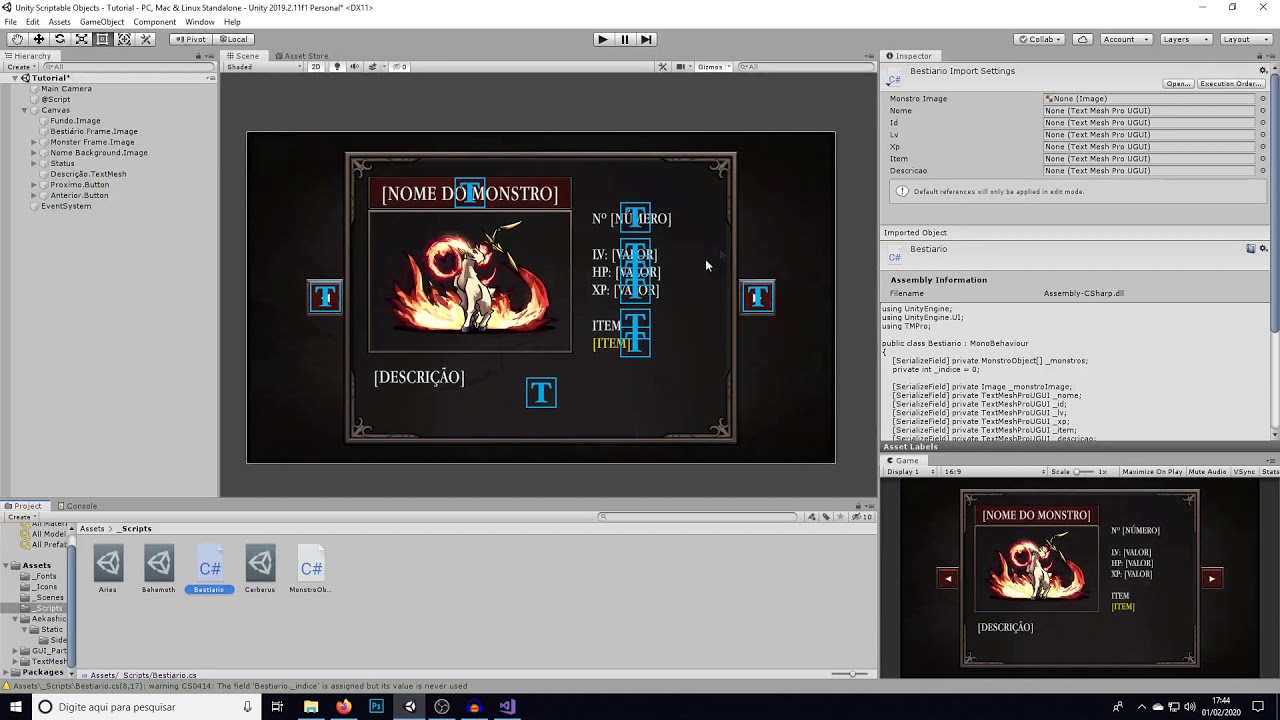
Task: Expand Proximo.Button in Hierarchy
Action: click(34, 185)
